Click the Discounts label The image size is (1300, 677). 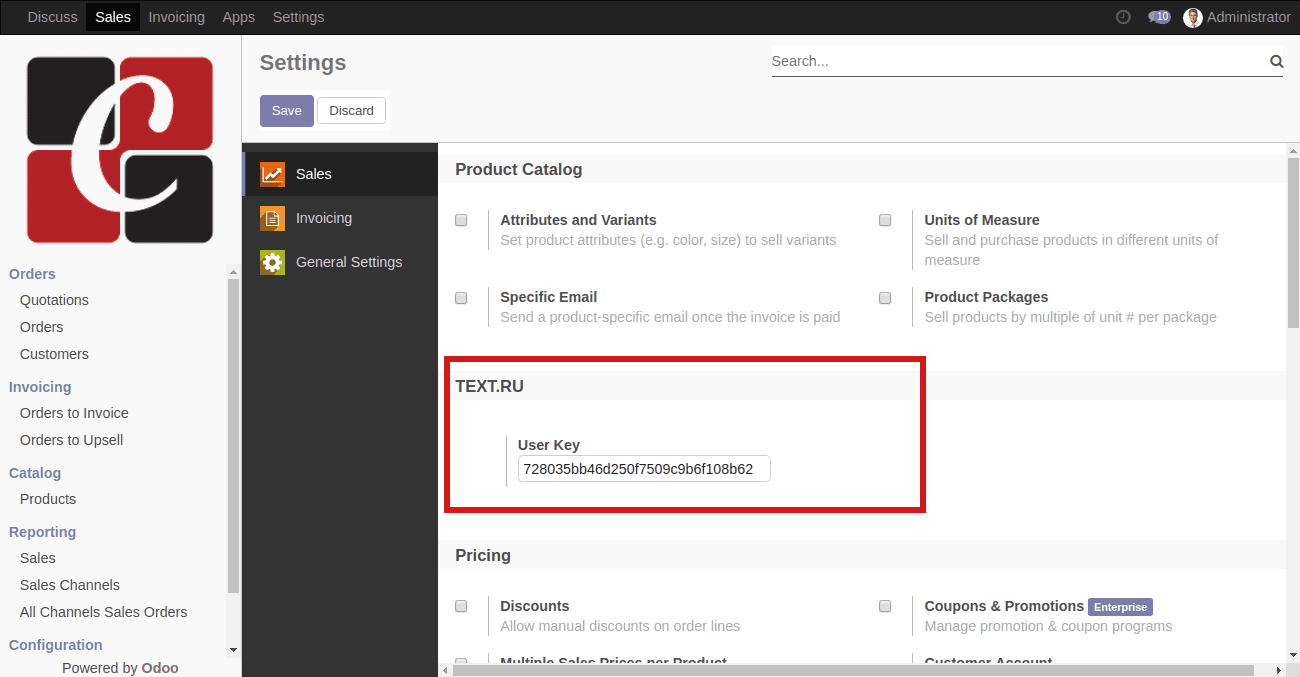pyautogui.click(x=535, y=606)
